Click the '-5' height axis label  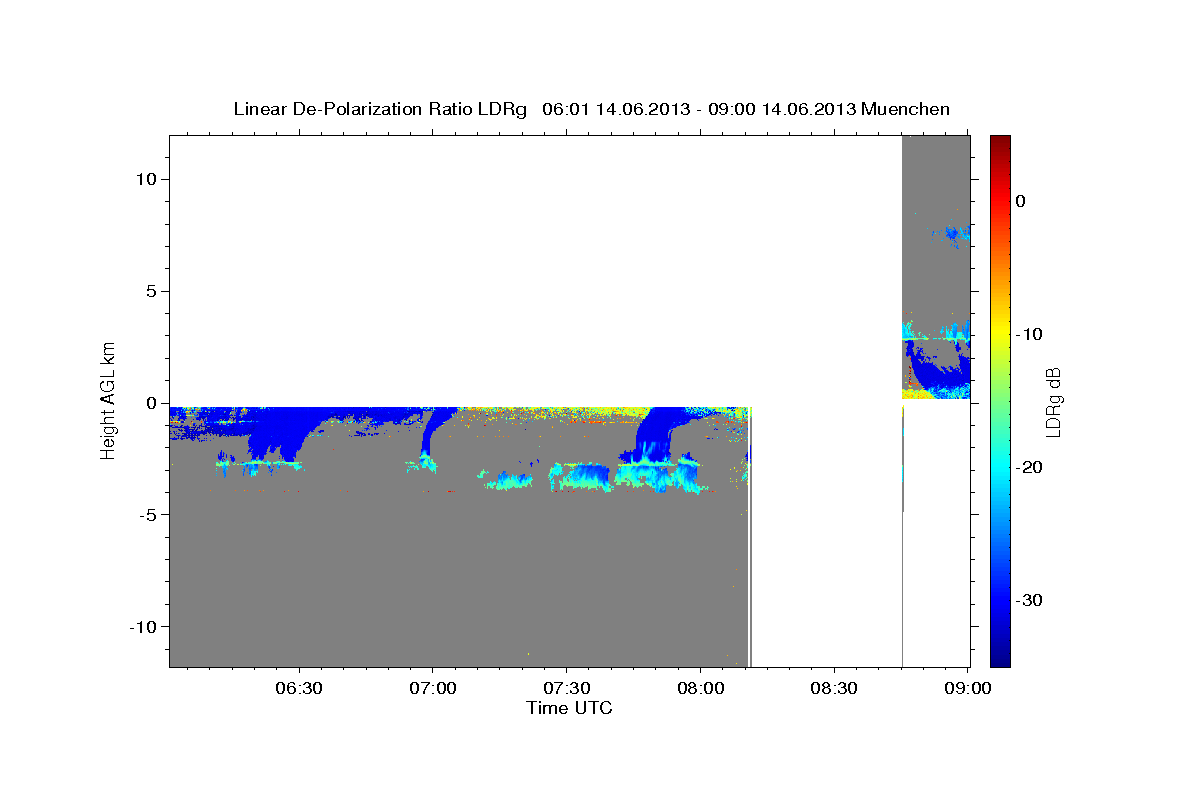(x=149, y=515)
